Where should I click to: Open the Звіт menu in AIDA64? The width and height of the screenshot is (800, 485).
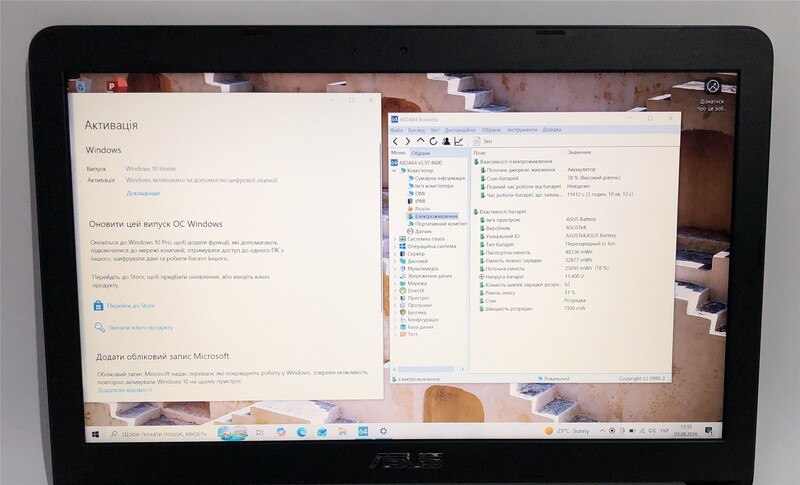pyautogui.click(x=435, y=130)
